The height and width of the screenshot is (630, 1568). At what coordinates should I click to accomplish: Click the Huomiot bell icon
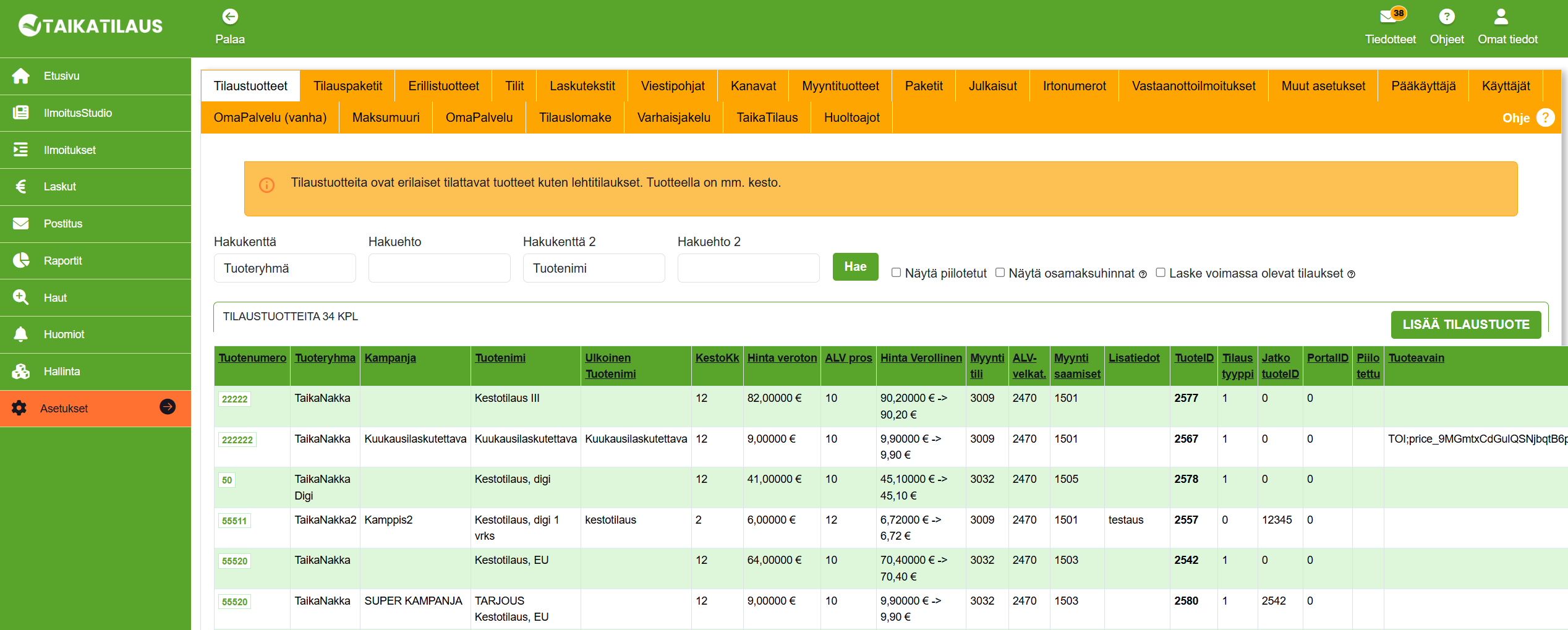point(20,334)
